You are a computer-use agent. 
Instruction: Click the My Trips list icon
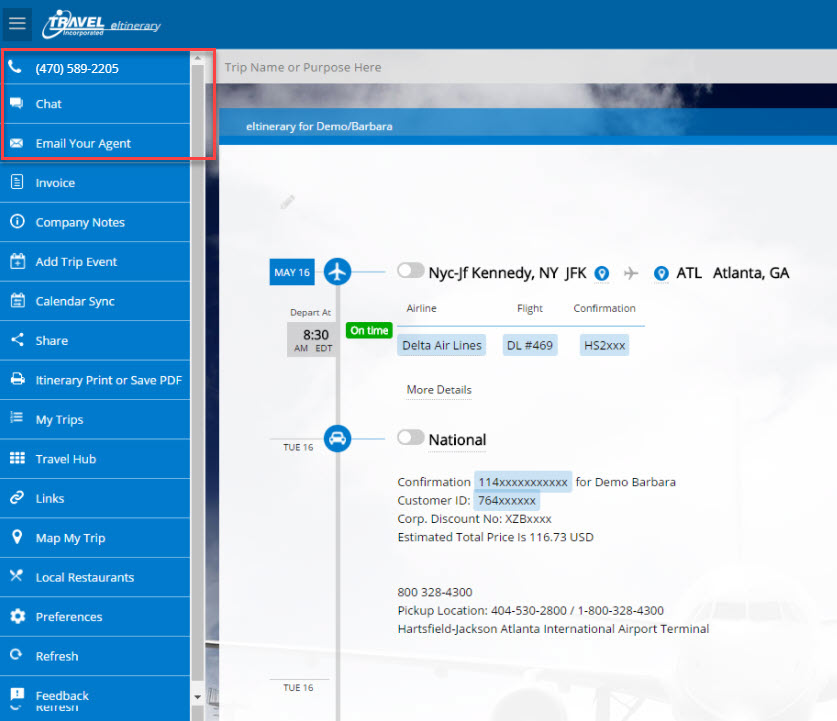17,417
